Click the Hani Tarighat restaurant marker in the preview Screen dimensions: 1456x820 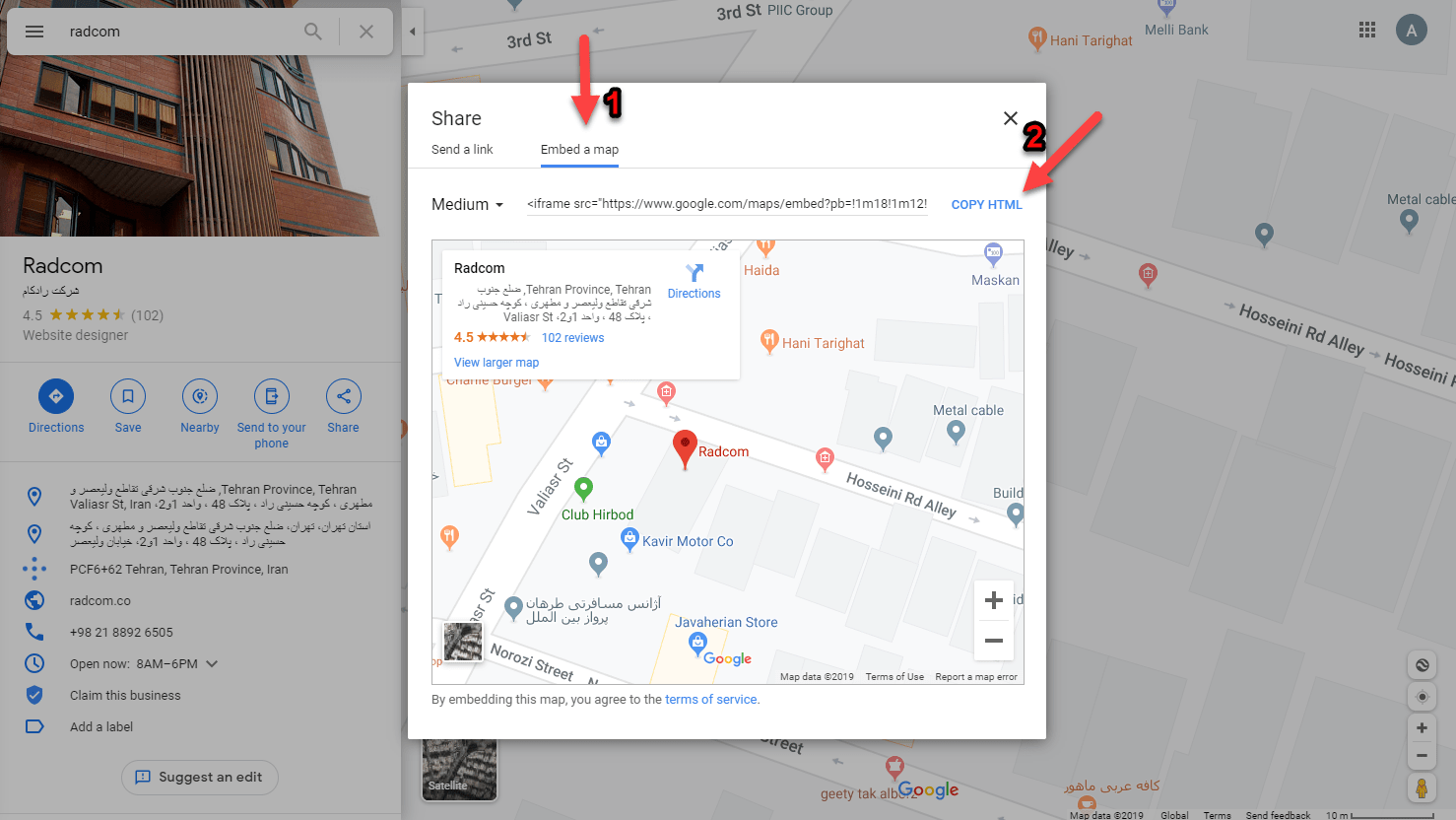(x=769, y=341)
